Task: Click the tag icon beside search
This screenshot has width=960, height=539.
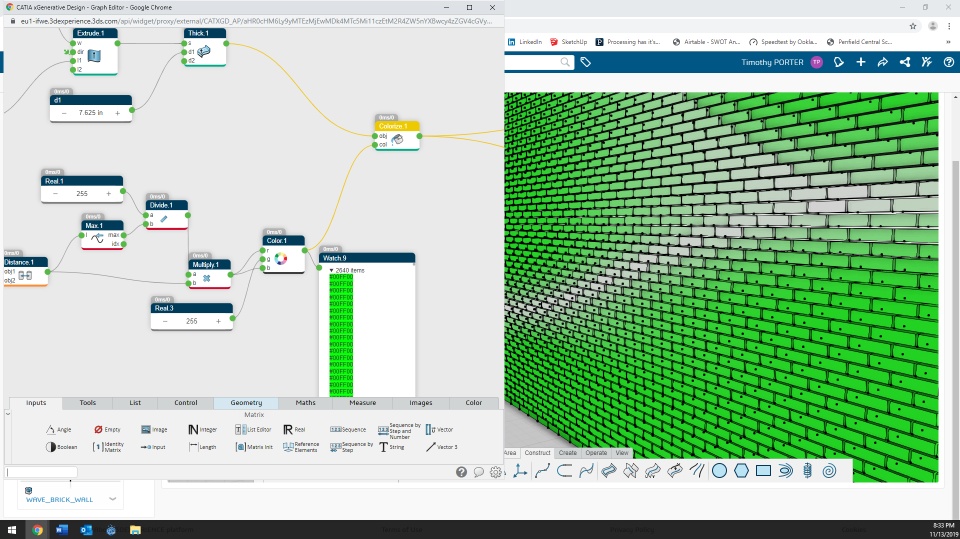Action: coord(585,62)
